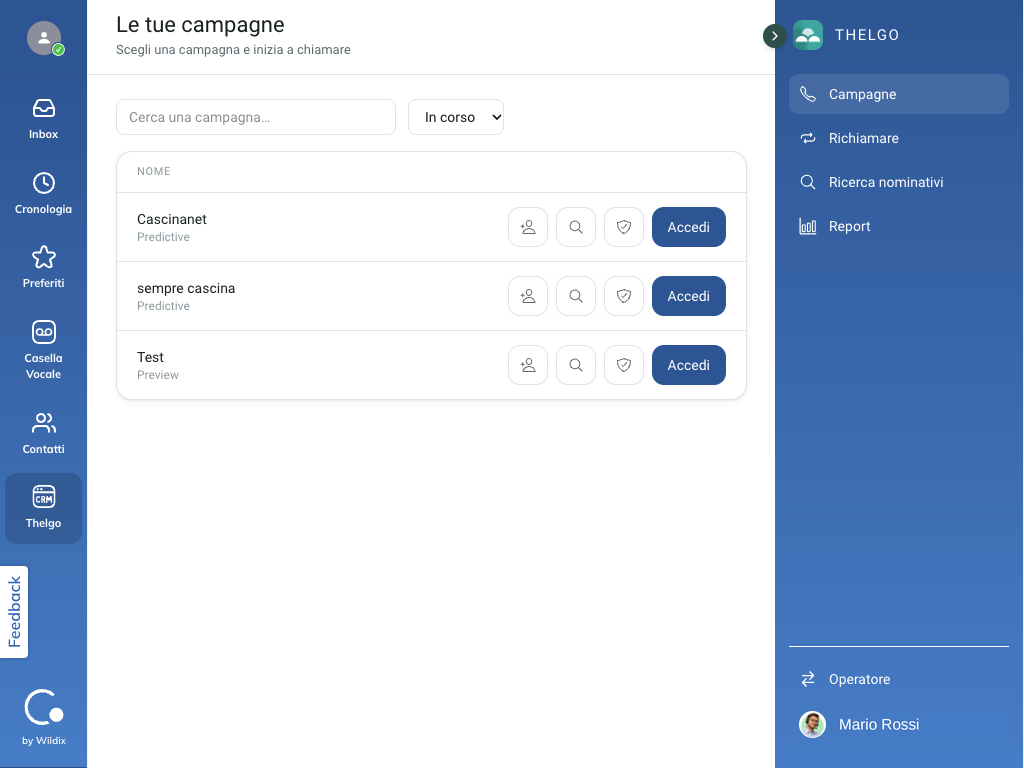This screenshot has height=768, width=1024.
Task: Click the green online status badge
Action: point(58,50)
